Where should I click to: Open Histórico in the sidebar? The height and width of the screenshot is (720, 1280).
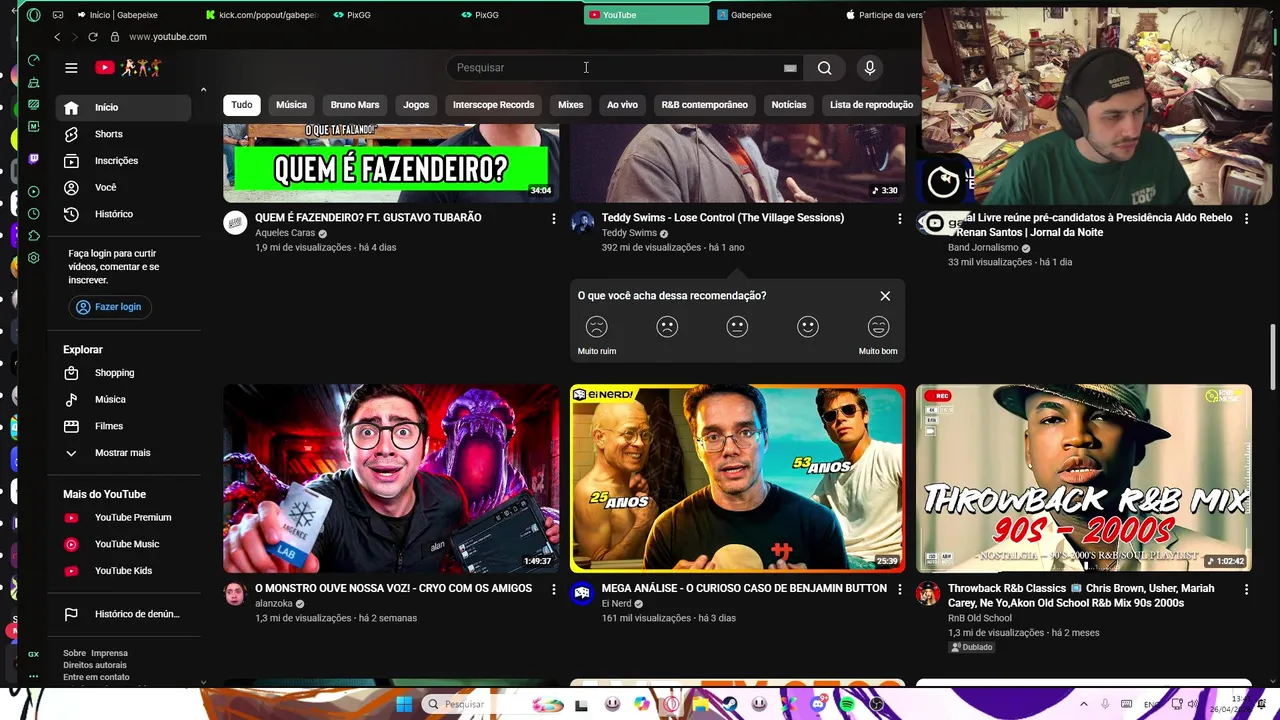(x=123, y=214)
